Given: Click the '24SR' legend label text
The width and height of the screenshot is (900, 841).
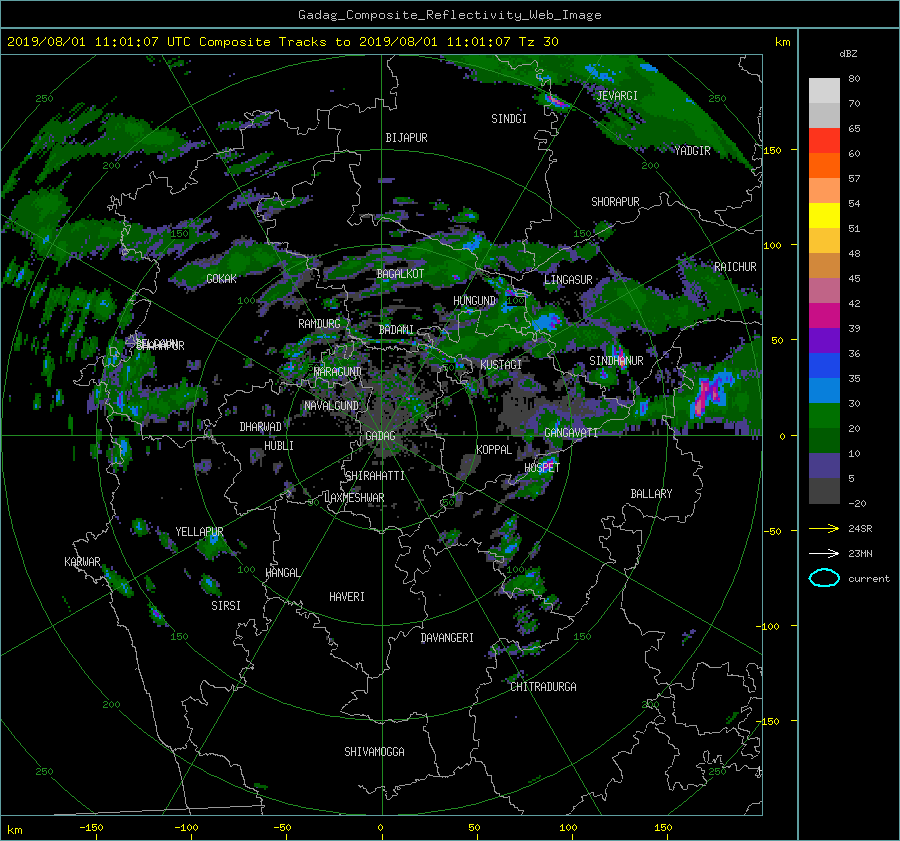Looking at the screenshot, I should tap(860, 528).
